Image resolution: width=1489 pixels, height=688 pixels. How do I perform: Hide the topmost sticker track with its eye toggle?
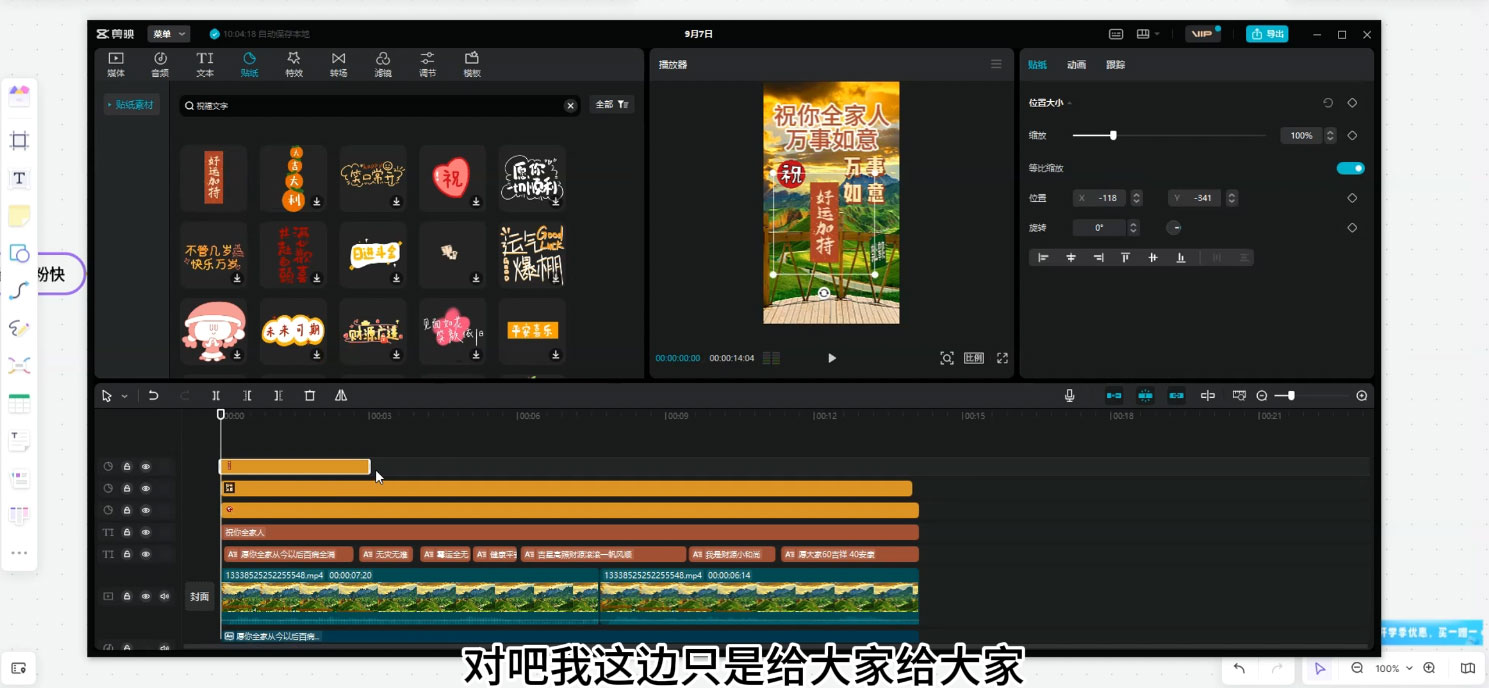(x=145, y=466)
